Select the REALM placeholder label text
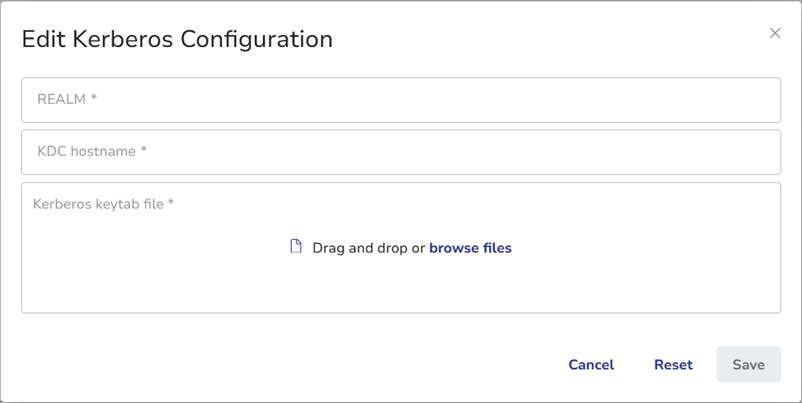This screenshot has height=403, width=802. click(x=66, y=99)
